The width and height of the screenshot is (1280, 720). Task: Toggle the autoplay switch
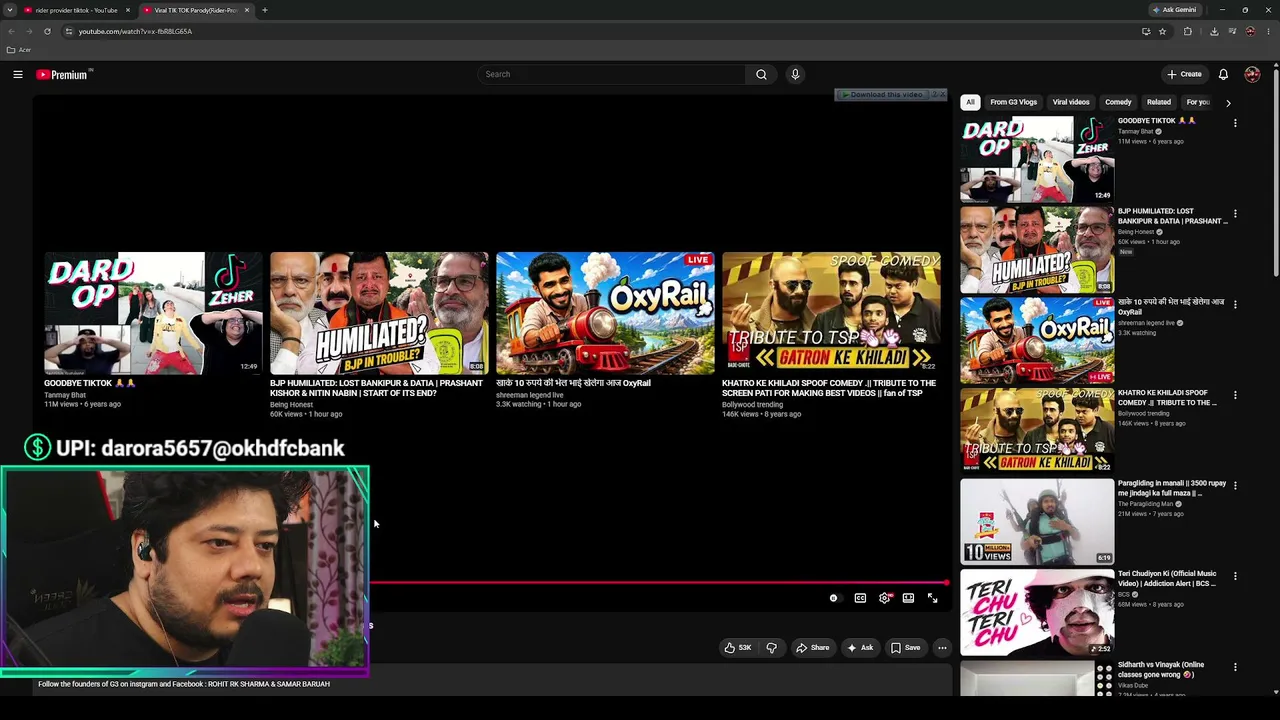pos(834,598)
